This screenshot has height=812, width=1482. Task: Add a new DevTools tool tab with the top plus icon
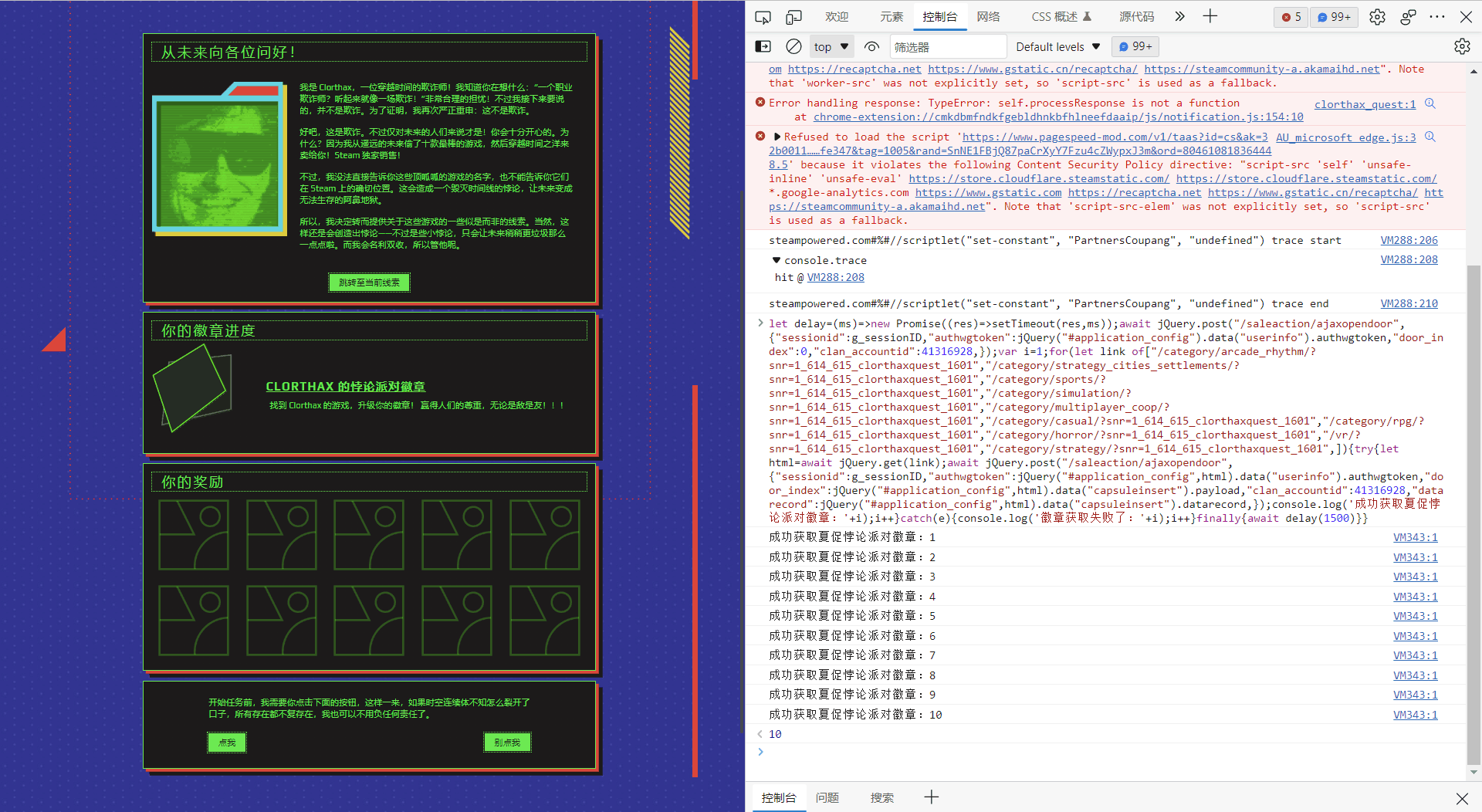pyautogui.click(x=1210, y=16)
